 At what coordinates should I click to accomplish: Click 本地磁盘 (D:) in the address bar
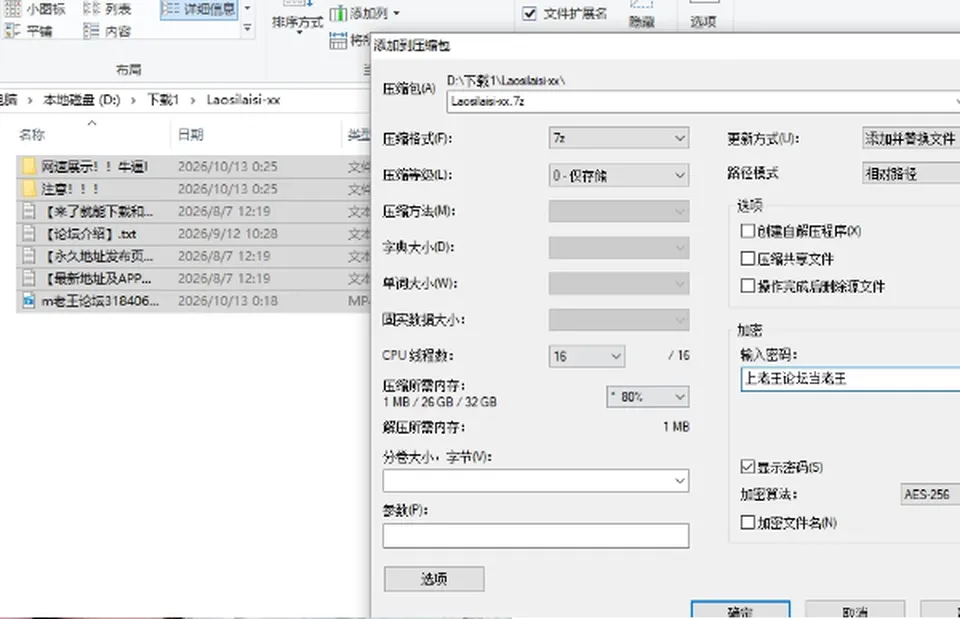(x=81, y=100)
